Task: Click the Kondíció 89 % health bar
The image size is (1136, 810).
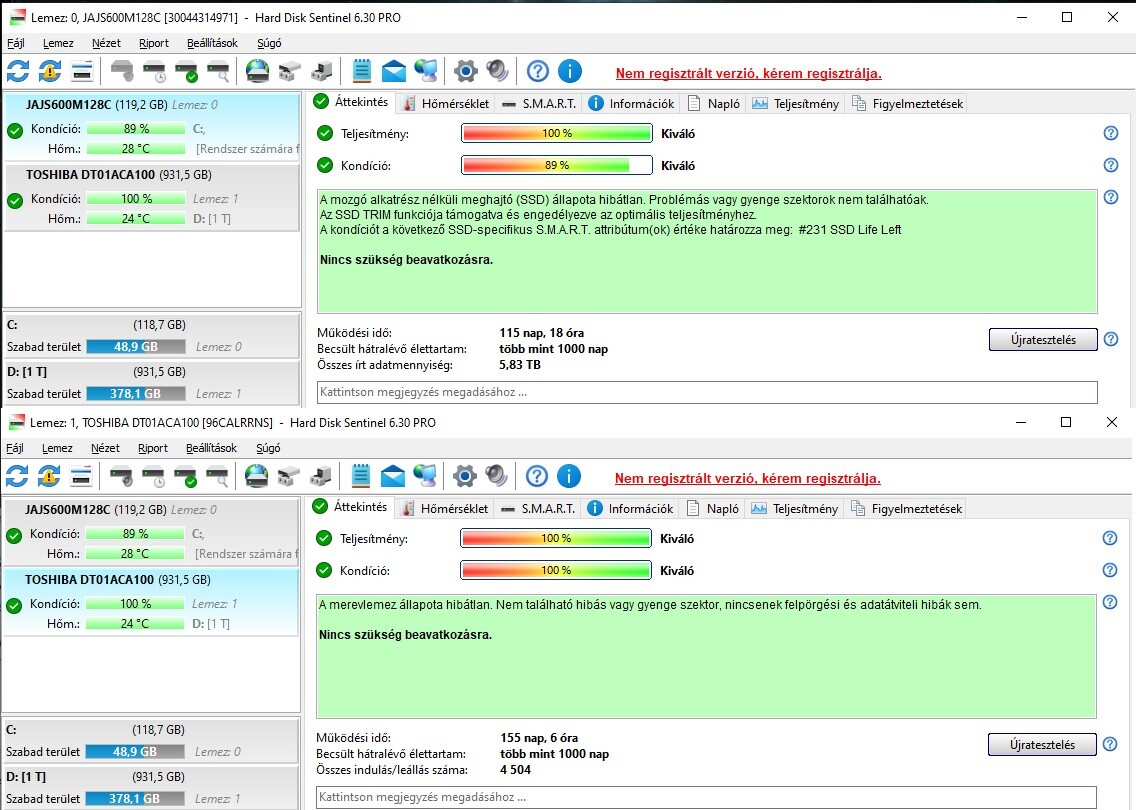Action: (x=556, y=165)
